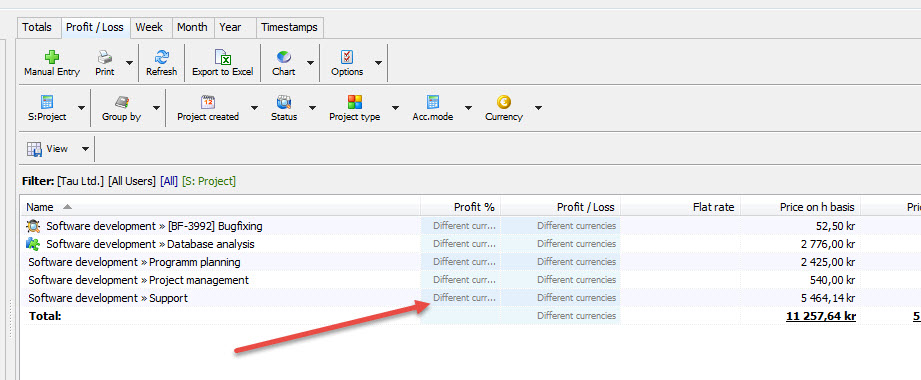The height and width of the screenshot is (380, 921).
Task: Click the Status filter icon
Action: coord(284,102)
